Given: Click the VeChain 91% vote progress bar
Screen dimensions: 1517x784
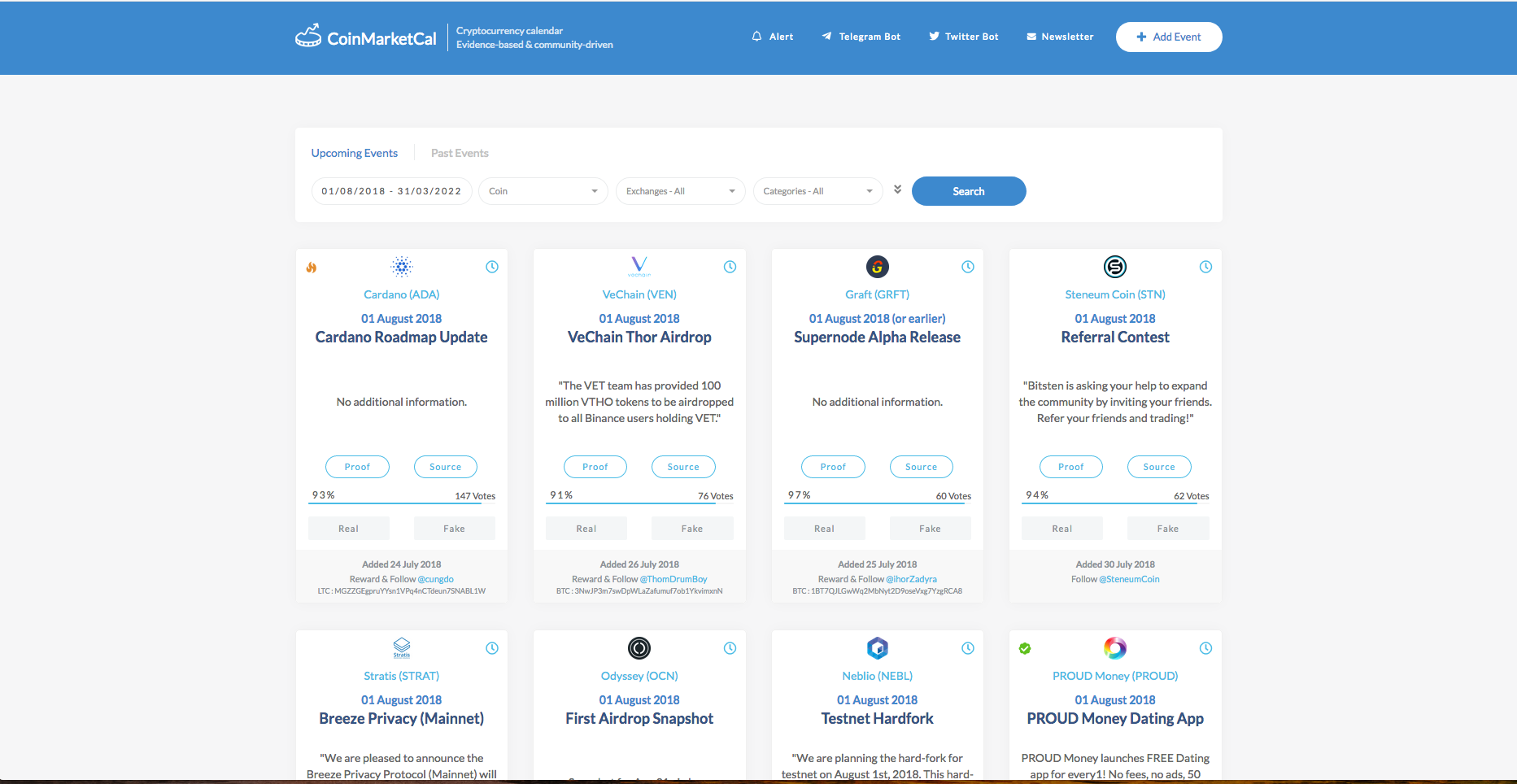Looking at the screenshot, I should click(639, 503).
